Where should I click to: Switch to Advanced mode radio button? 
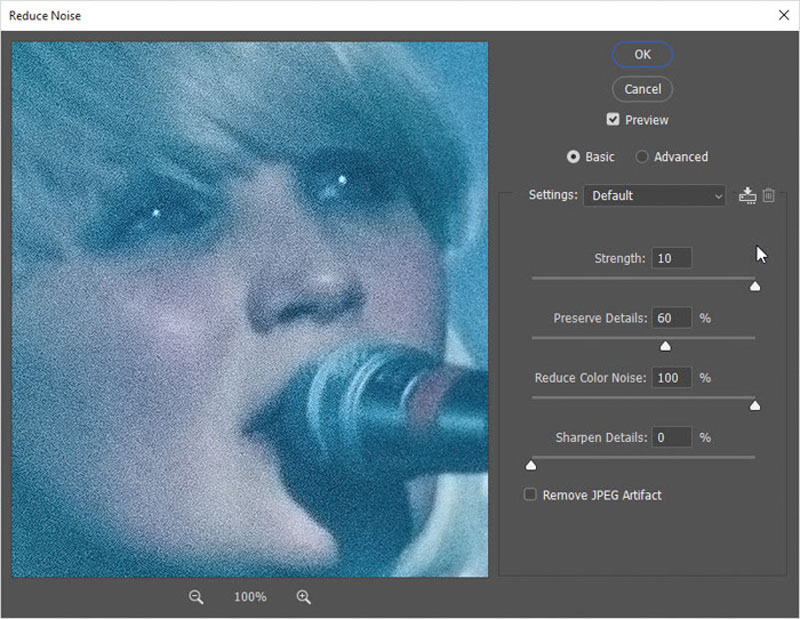[x=641, y=157]
